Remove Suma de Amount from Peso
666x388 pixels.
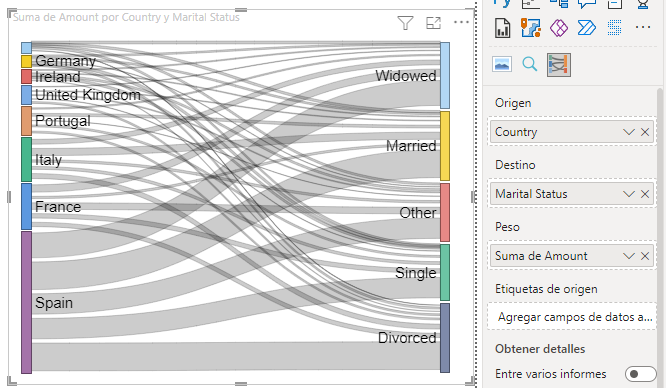pyautogui.click(x=645, y=256)
